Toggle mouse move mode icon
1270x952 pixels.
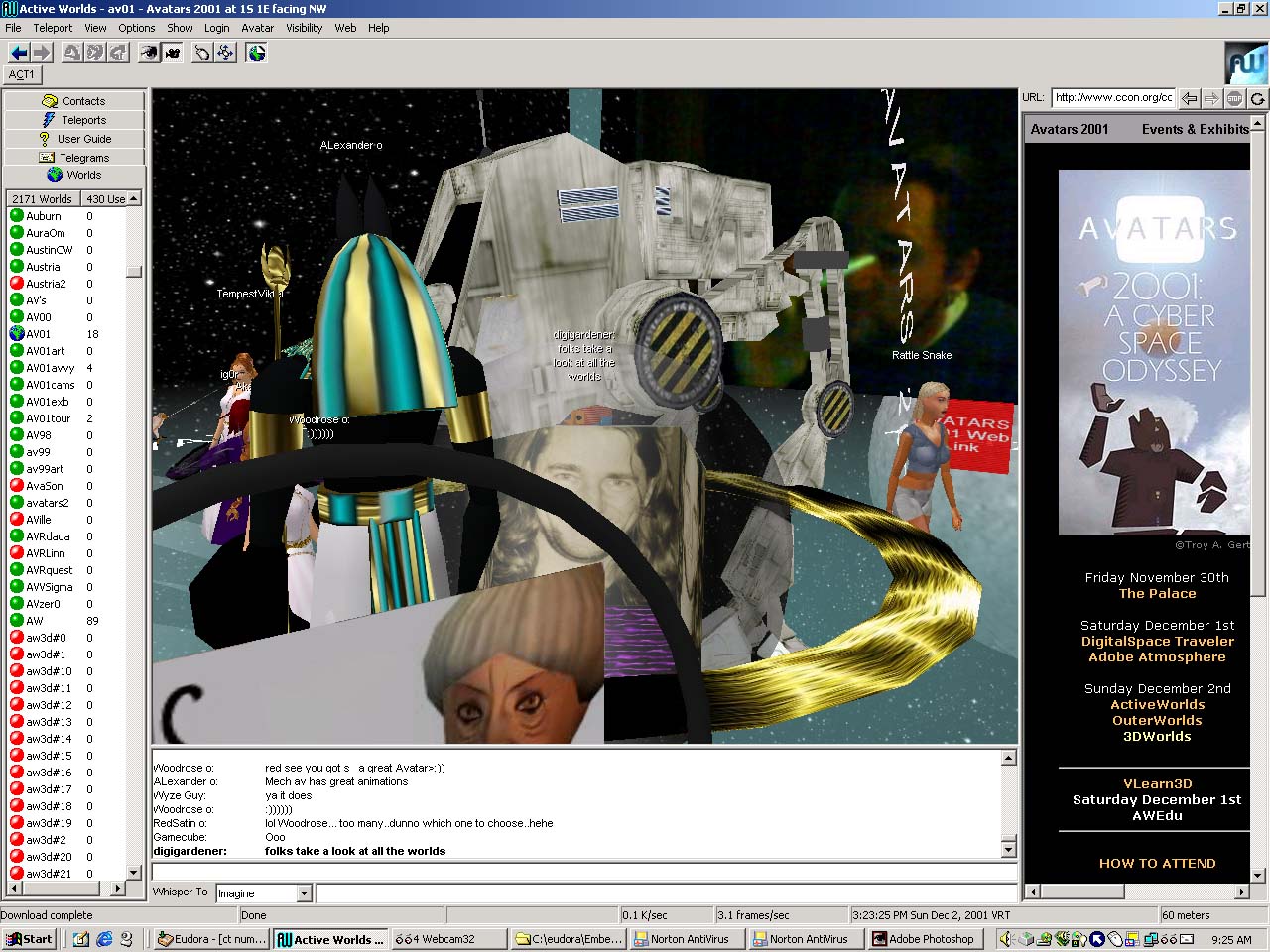pyautogui.click(x=202, y=53)
